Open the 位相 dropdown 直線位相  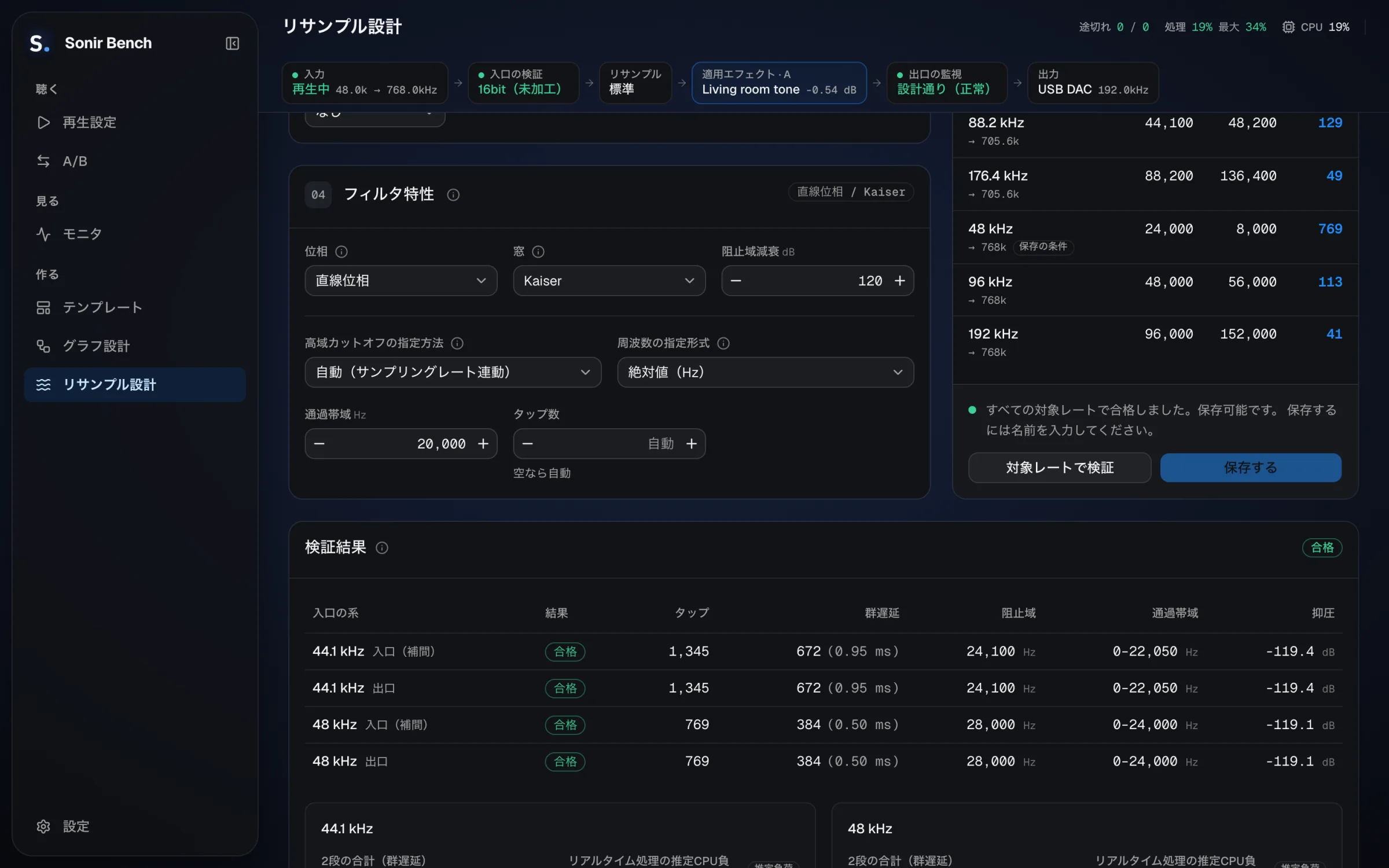[401, 281]
